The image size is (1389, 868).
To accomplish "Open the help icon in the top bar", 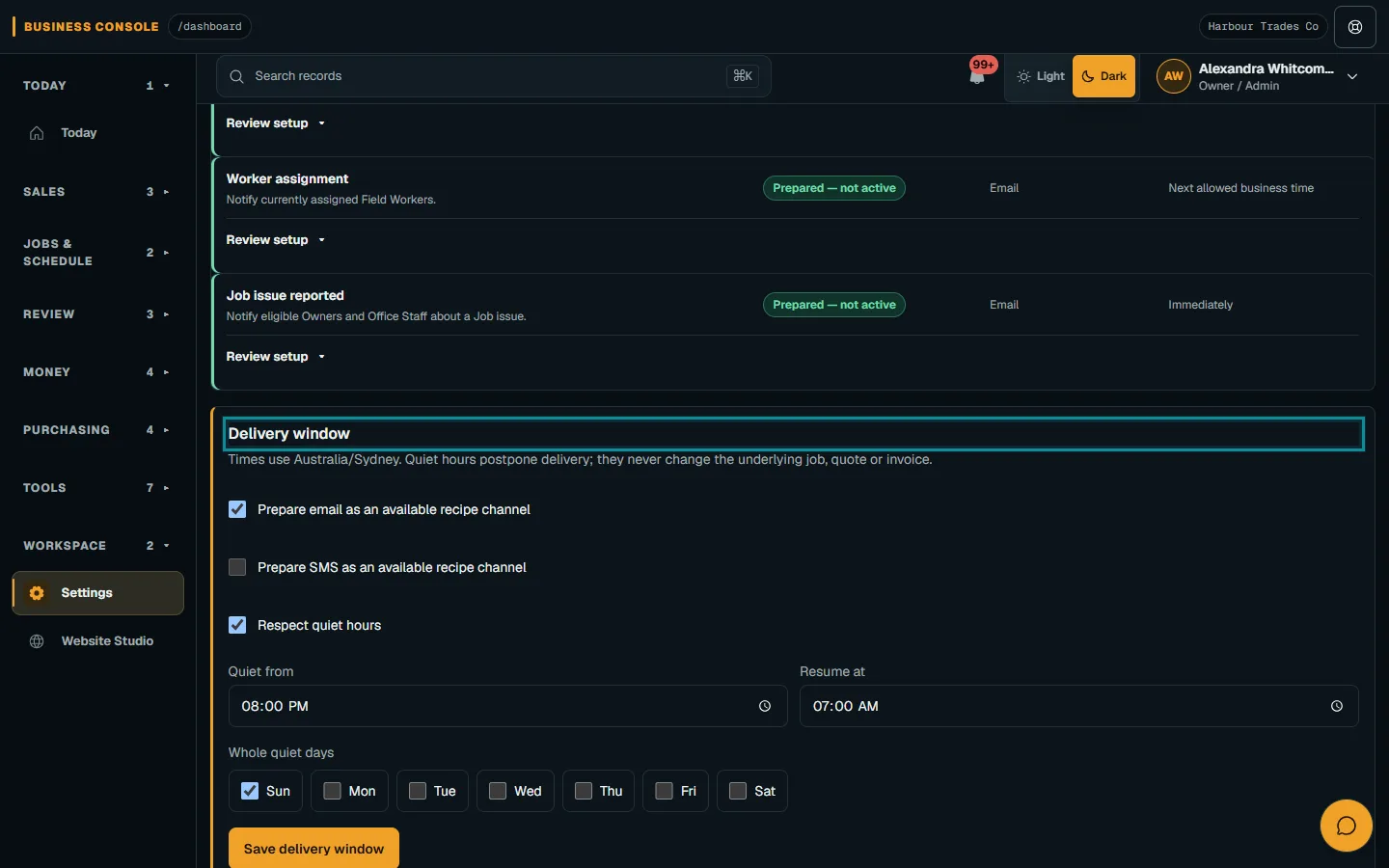I will pyautogui.click(x=1355, y=27).
